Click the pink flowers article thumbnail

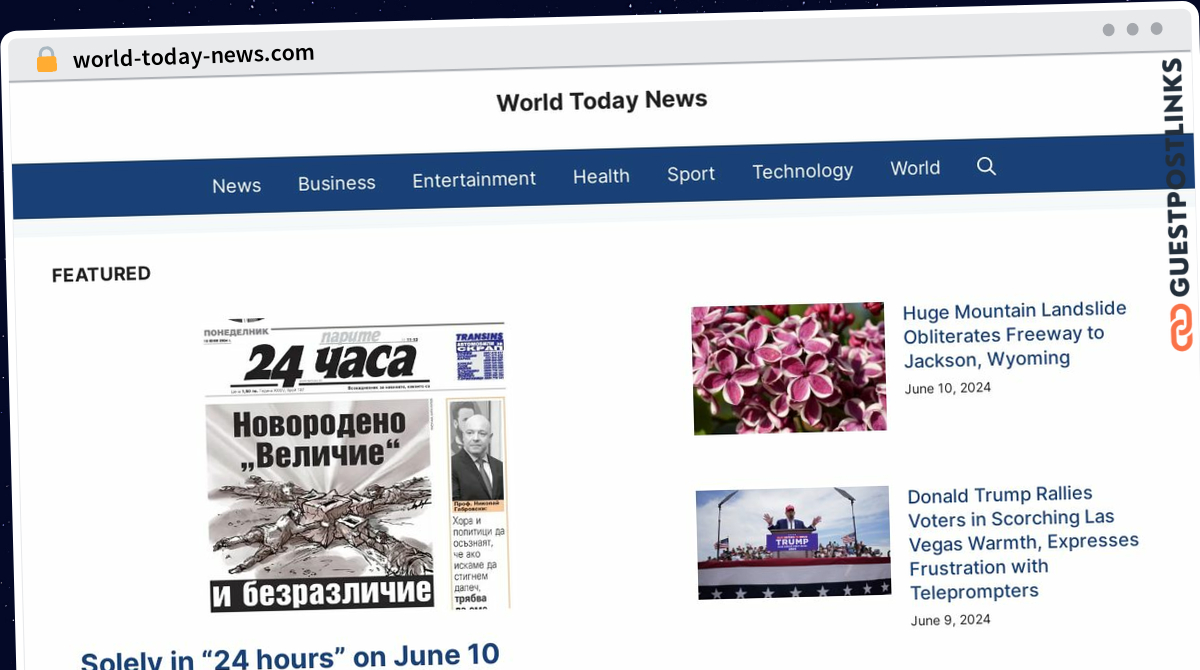[x=789, y=368]
